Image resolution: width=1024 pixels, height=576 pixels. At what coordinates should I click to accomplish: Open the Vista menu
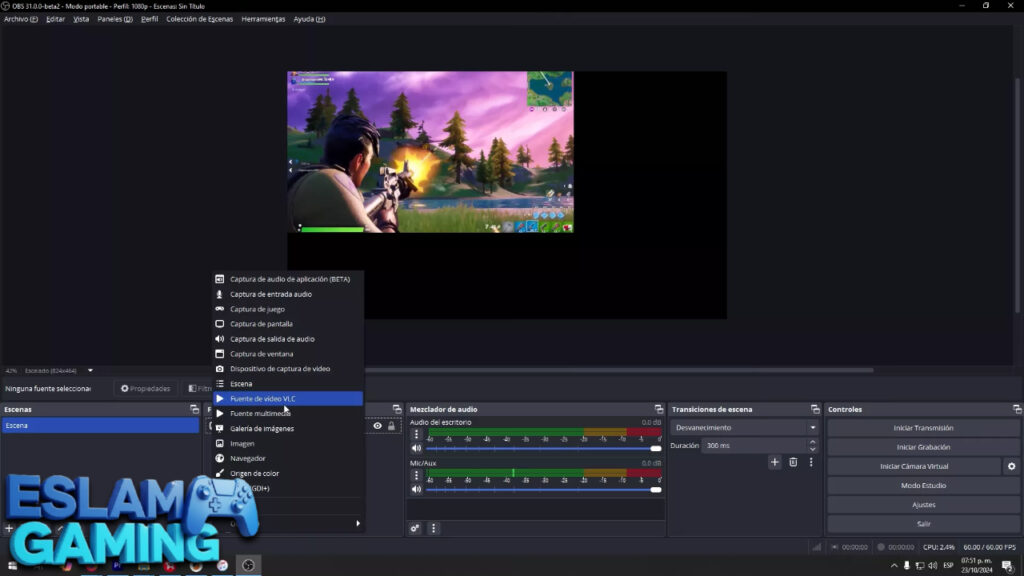click(81, 19)
